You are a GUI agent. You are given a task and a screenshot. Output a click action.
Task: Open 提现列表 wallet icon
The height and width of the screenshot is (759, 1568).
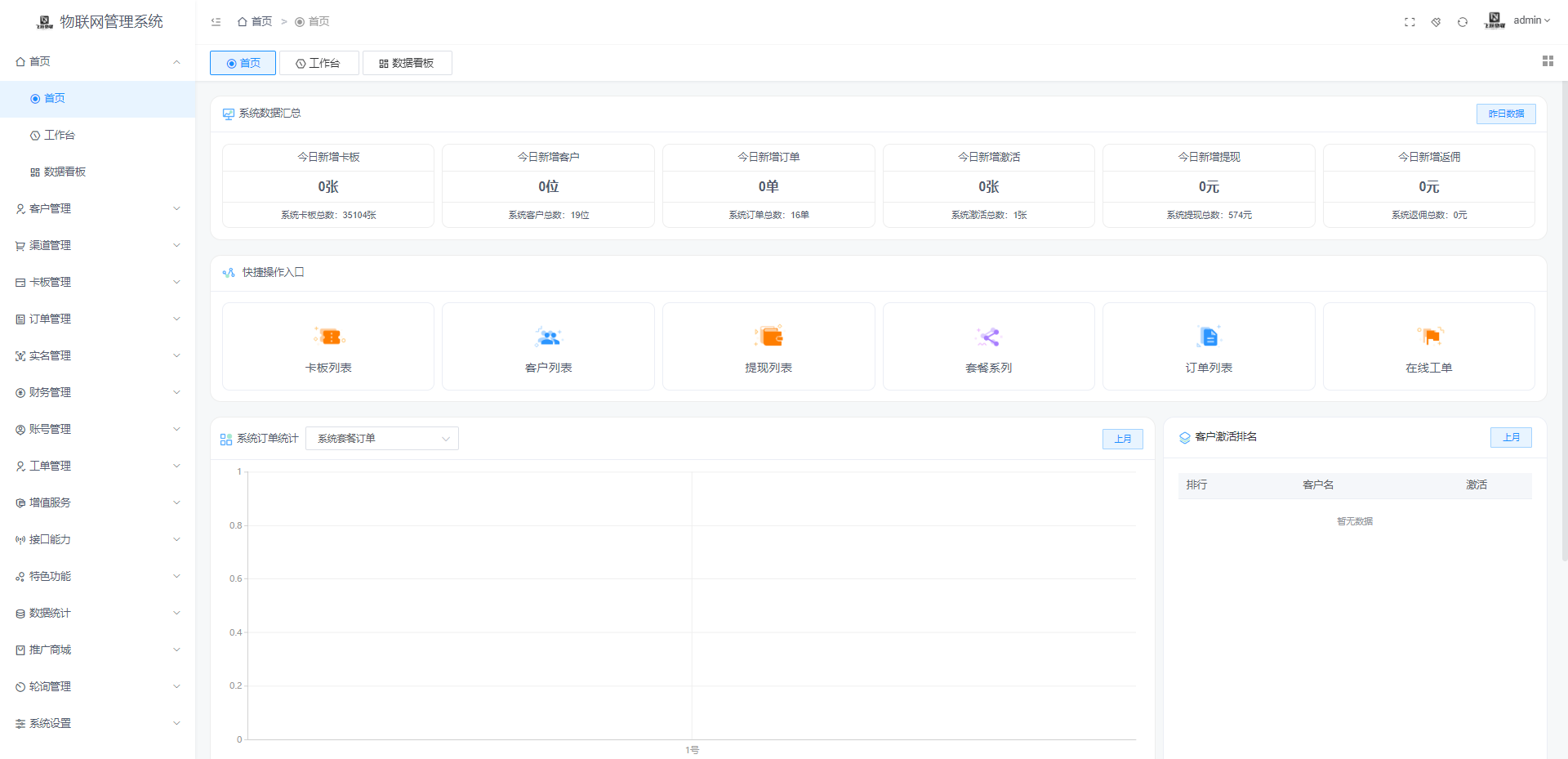tap(768, 337)
